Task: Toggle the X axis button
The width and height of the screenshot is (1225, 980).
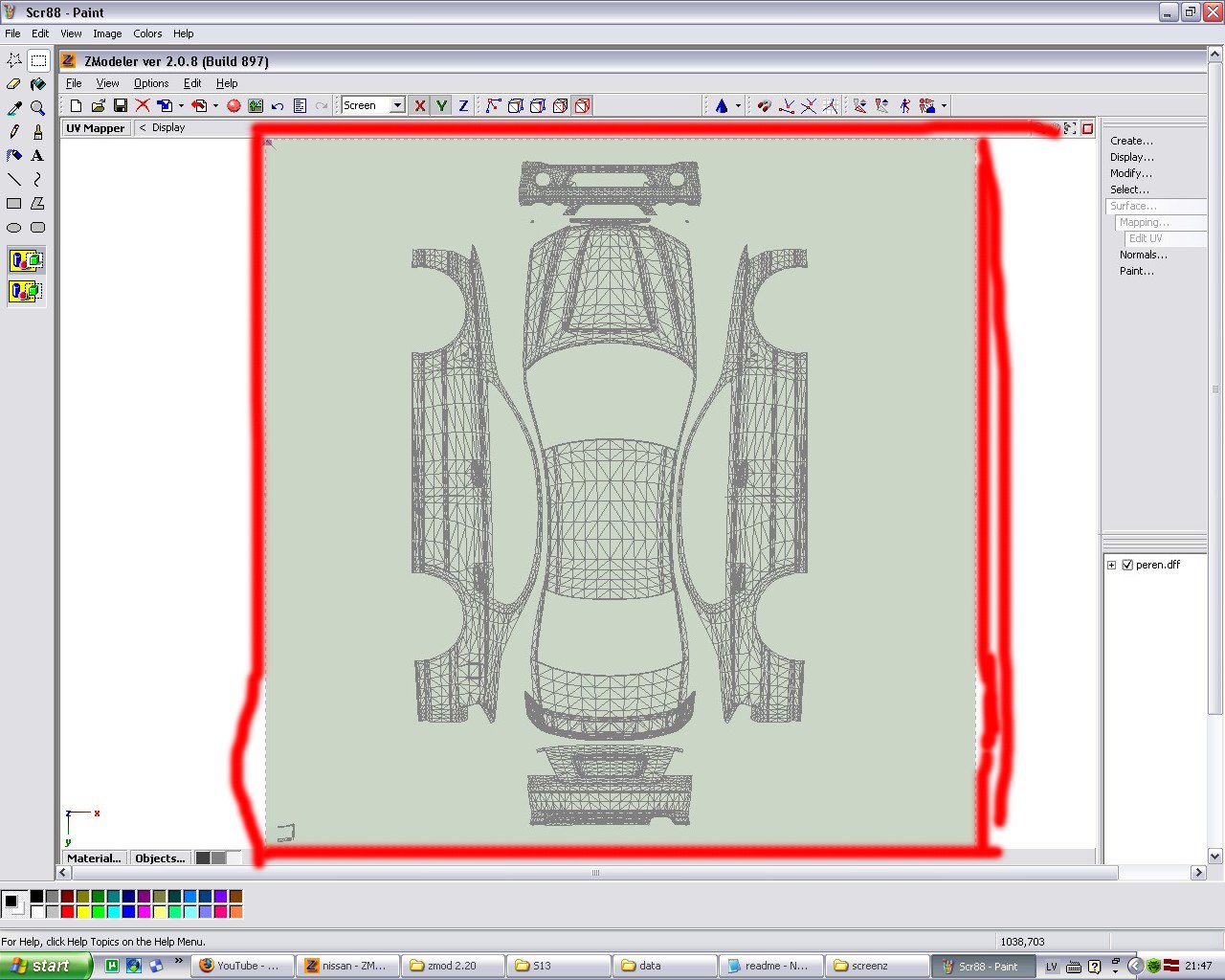Action: pyautogui.click(x=419, y=105)
